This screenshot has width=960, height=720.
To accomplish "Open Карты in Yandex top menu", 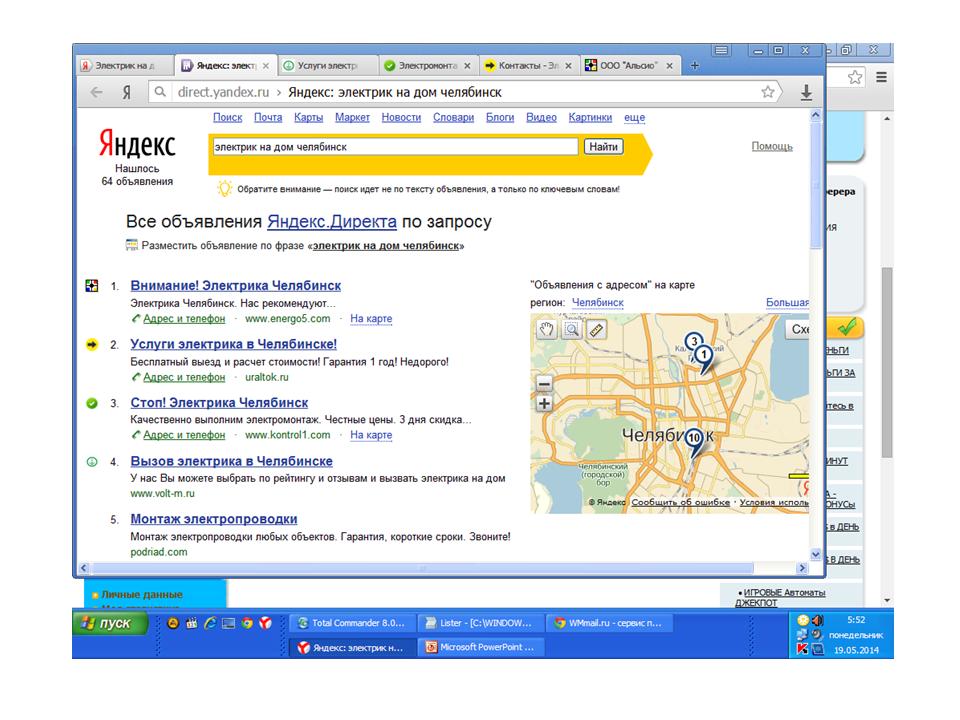I will coord(309,118).
